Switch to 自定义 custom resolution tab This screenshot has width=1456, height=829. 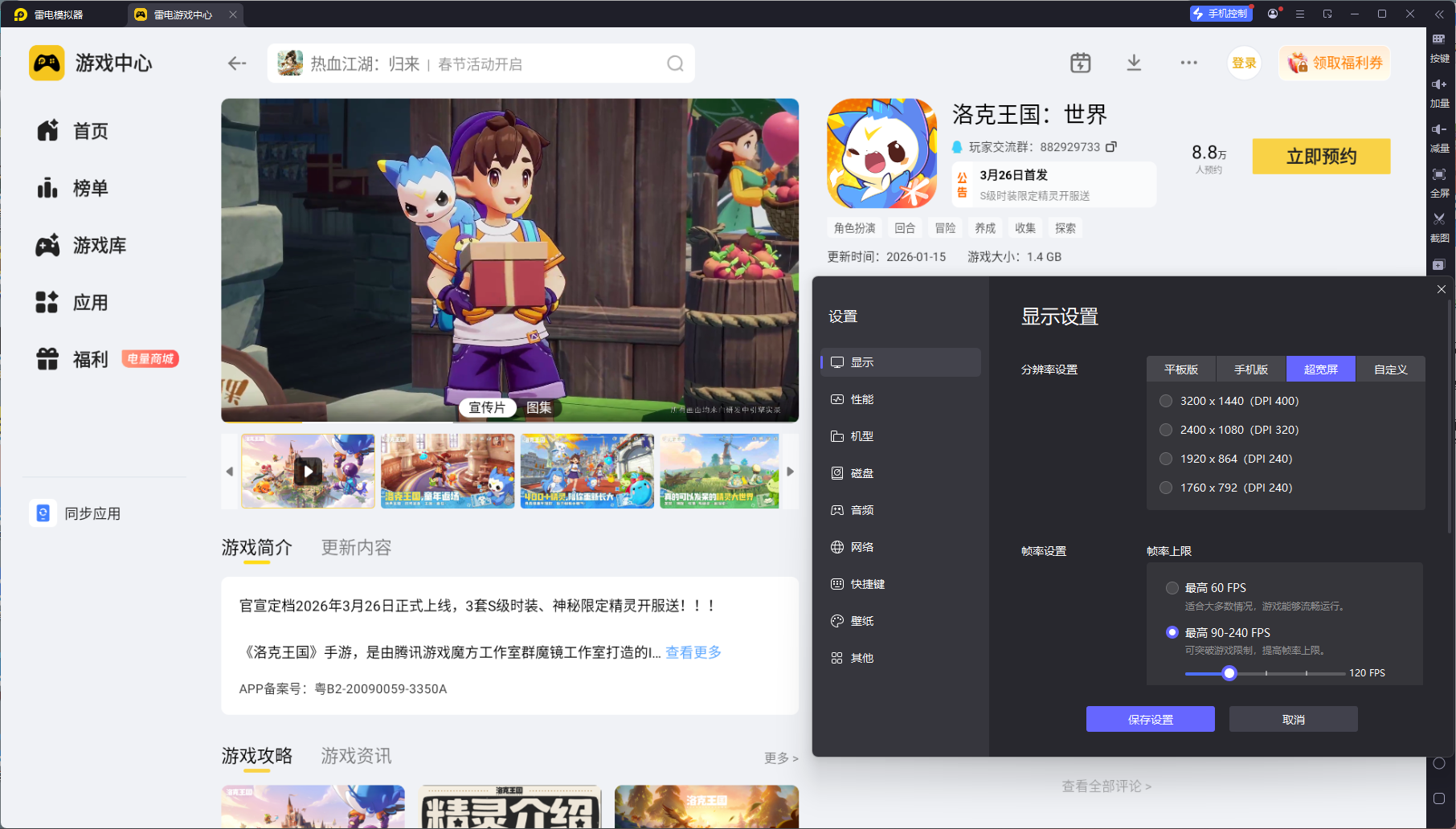pos(1391,370)
